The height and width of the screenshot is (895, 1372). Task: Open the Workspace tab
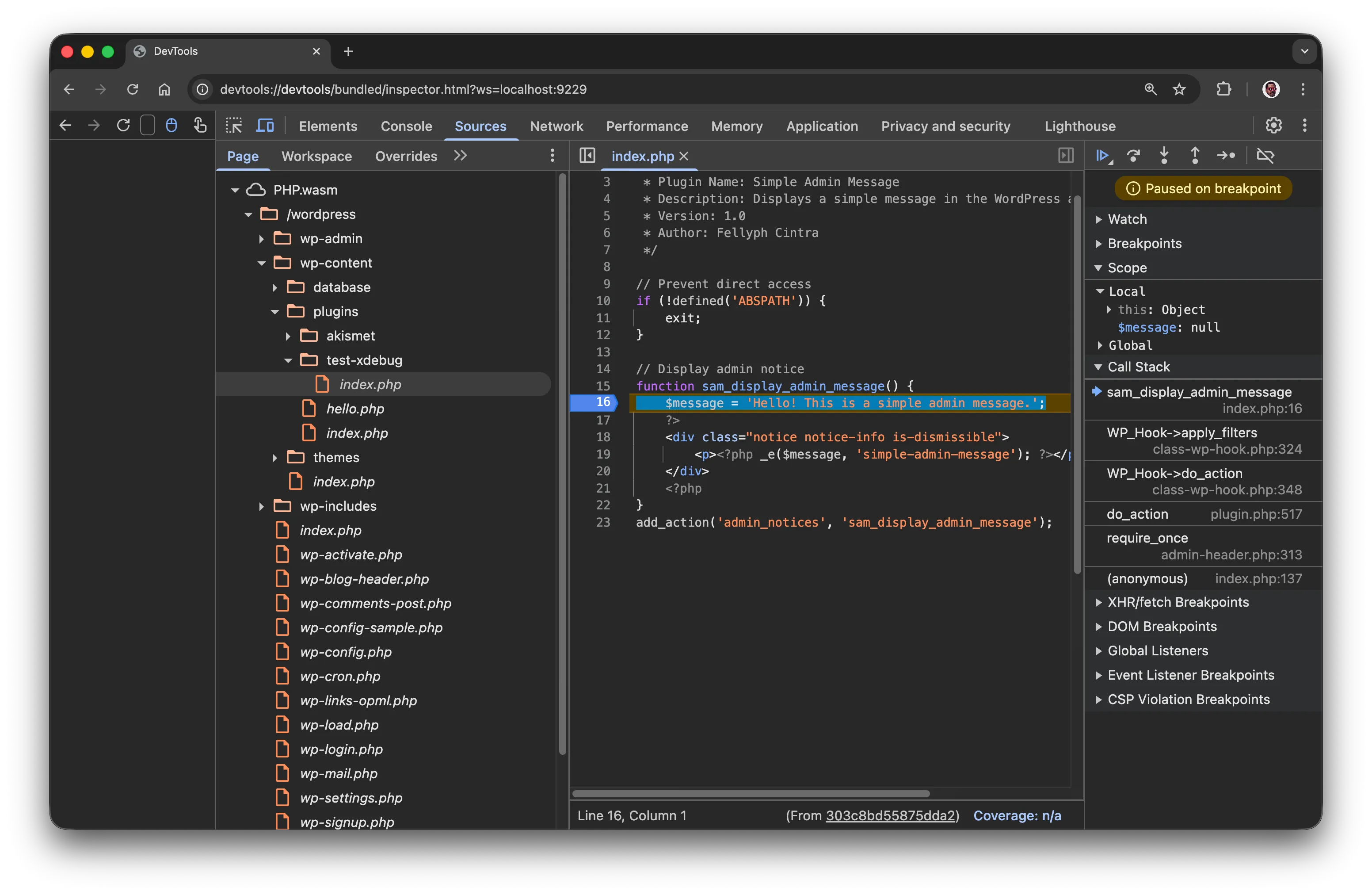coord(316,156)
